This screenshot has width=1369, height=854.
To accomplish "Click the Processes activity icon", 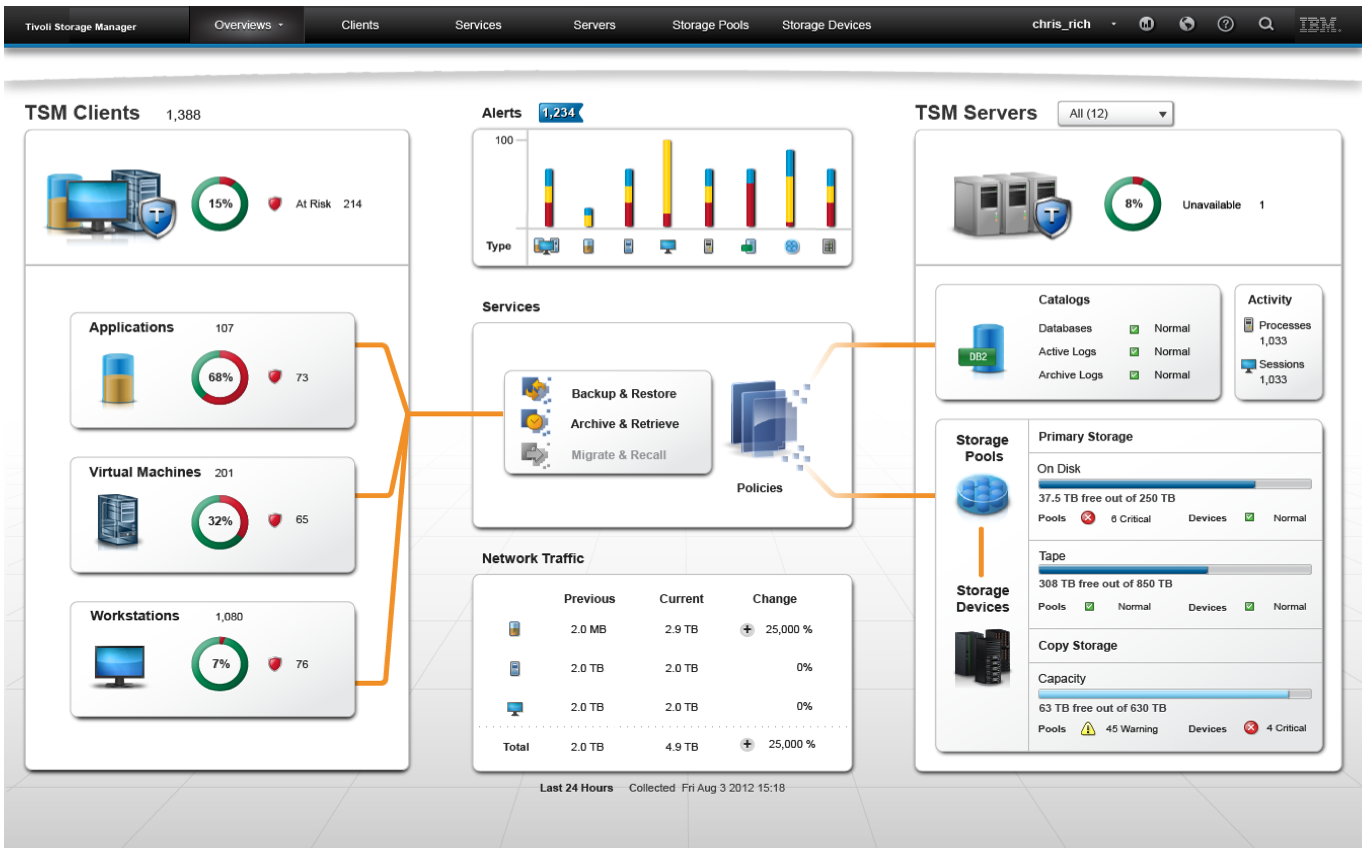I will click(1249, 325).
